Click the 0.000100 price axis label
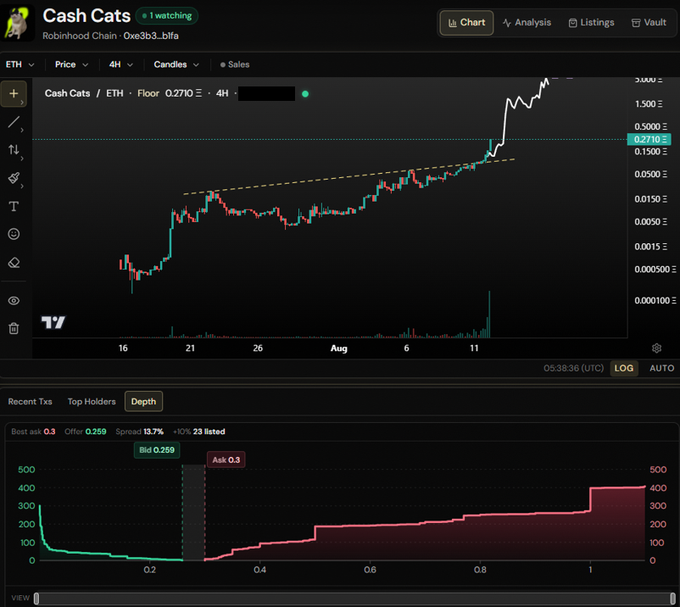Viewport: 680px width, 607px height. pos(655,300)
